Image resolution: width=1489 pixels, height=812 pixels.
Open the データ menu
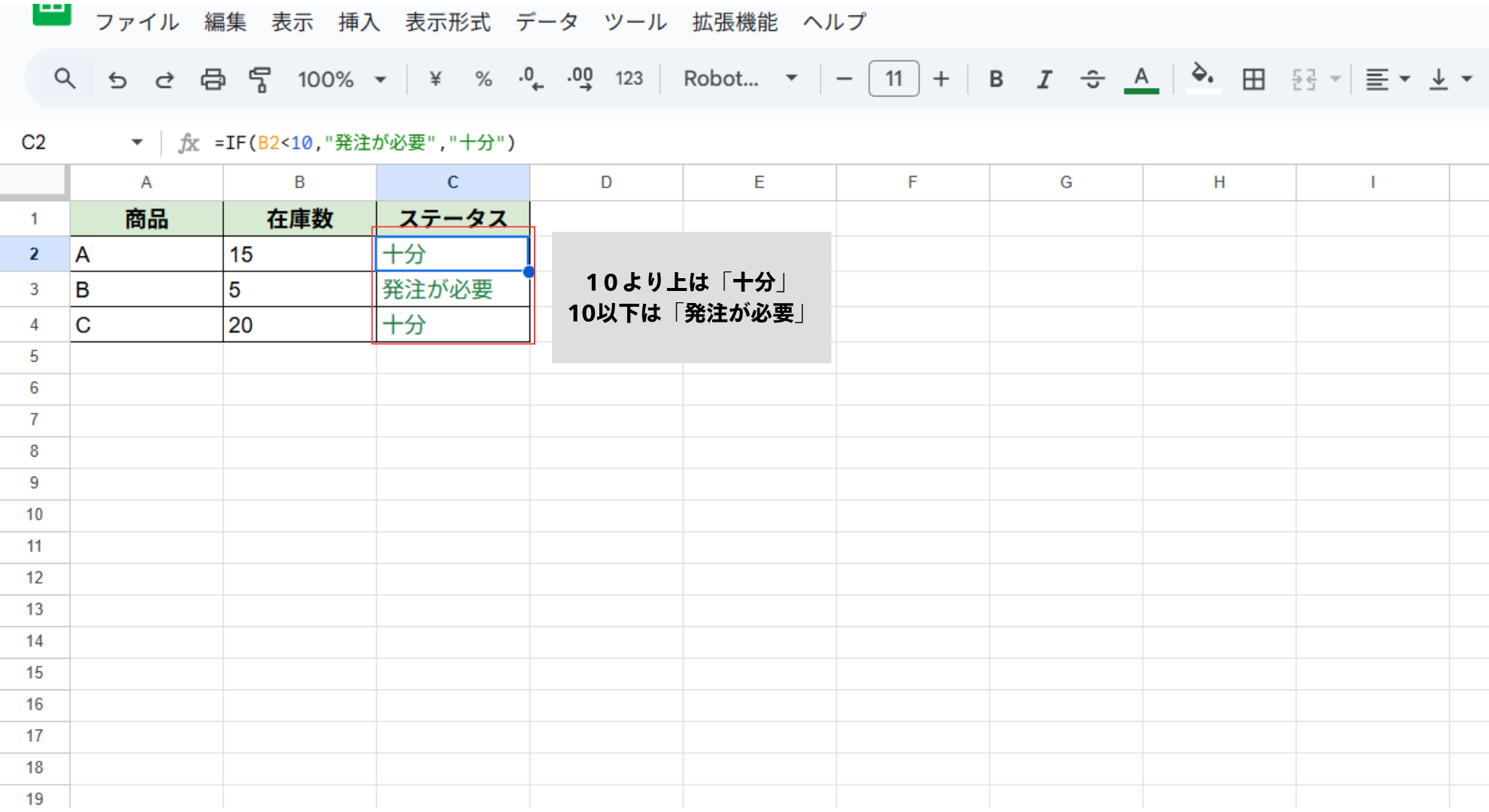547,23
